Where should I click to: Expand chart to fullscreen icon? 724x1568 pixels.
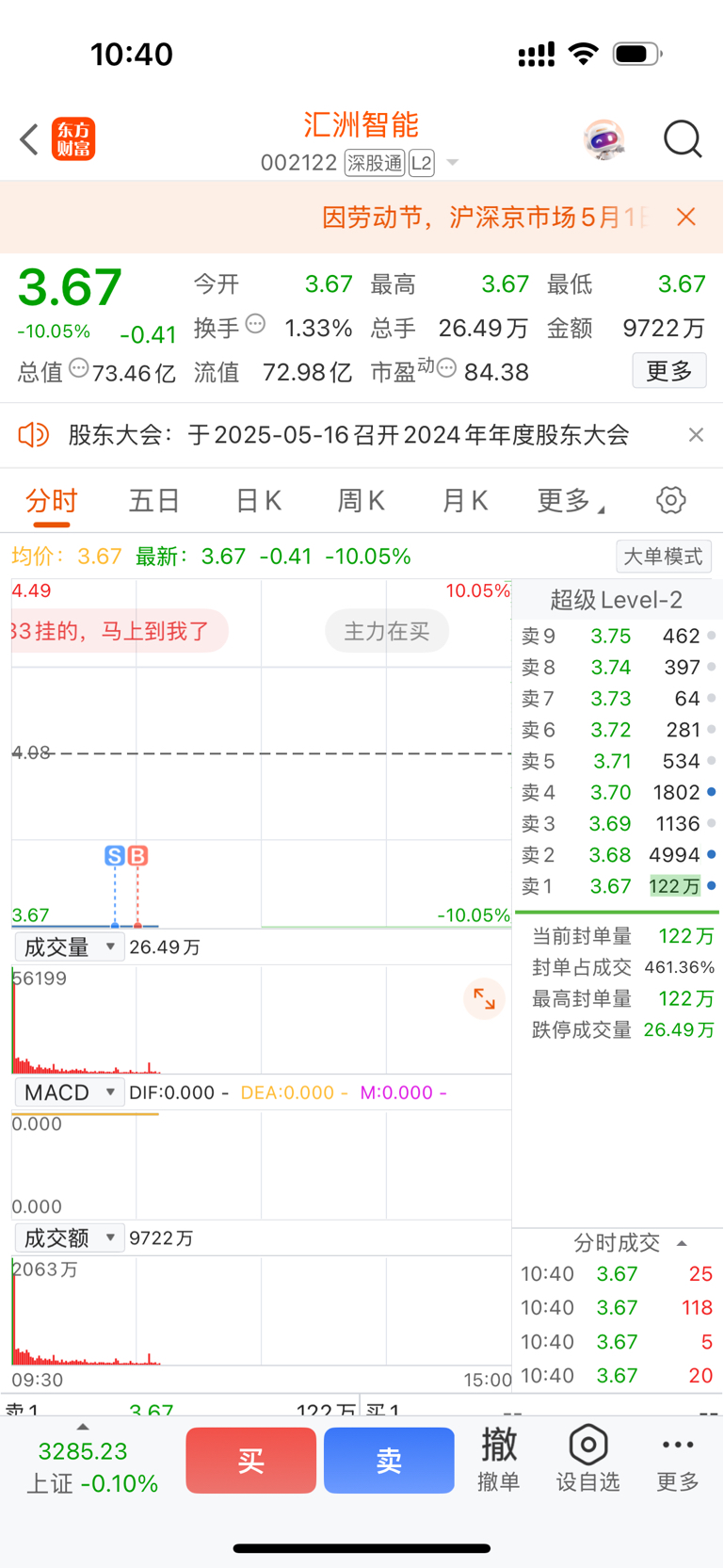[484, 999]
